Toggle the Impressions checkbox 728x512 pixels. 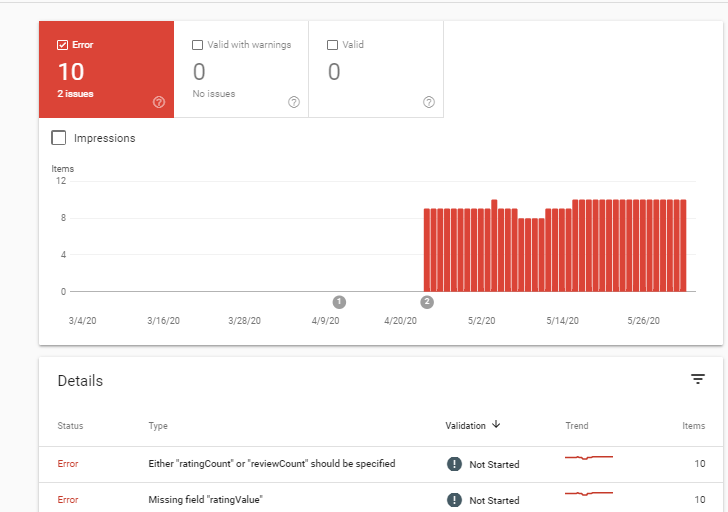[59, 138]
